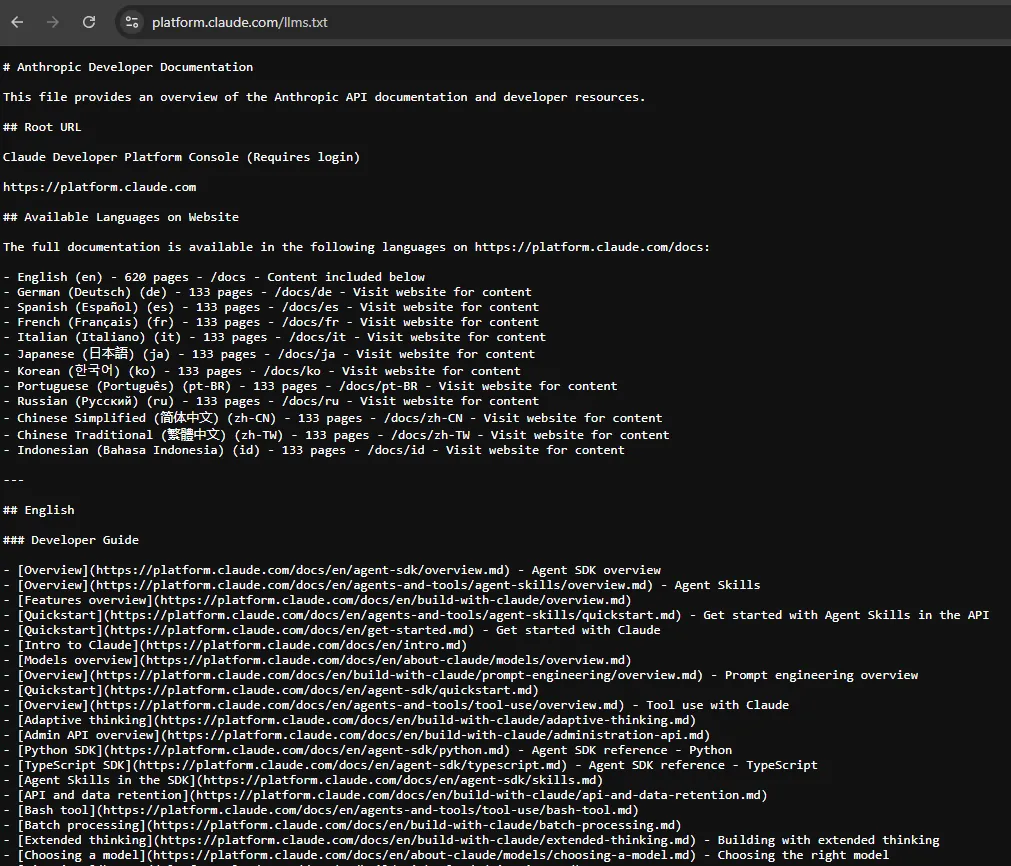Click the '[Admin API overview]' line
Screen dimensions: 1011x866
357,734
